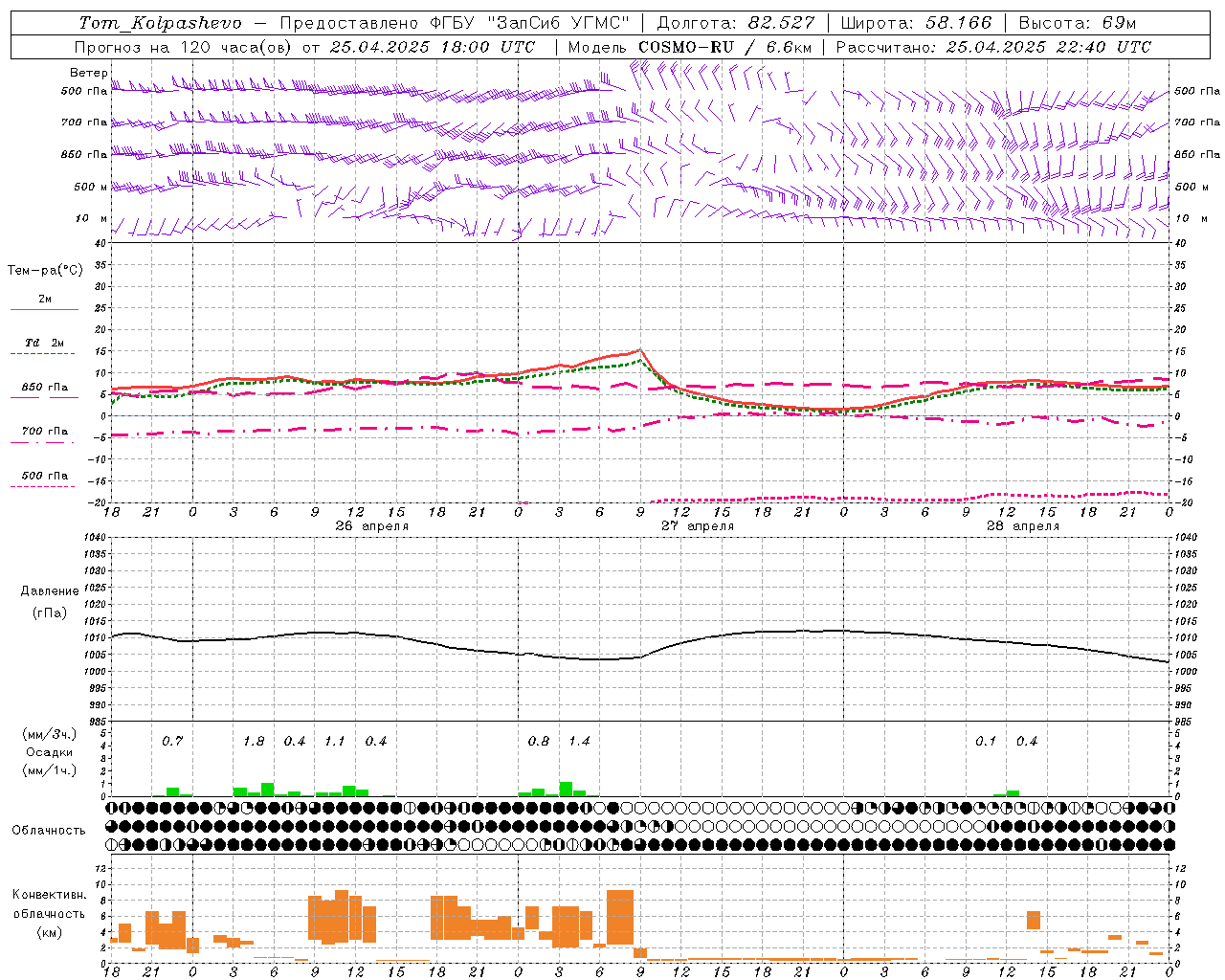Click the 'Td 2м' dew point legend entry
1225x980 pixels.
[44, 343]
